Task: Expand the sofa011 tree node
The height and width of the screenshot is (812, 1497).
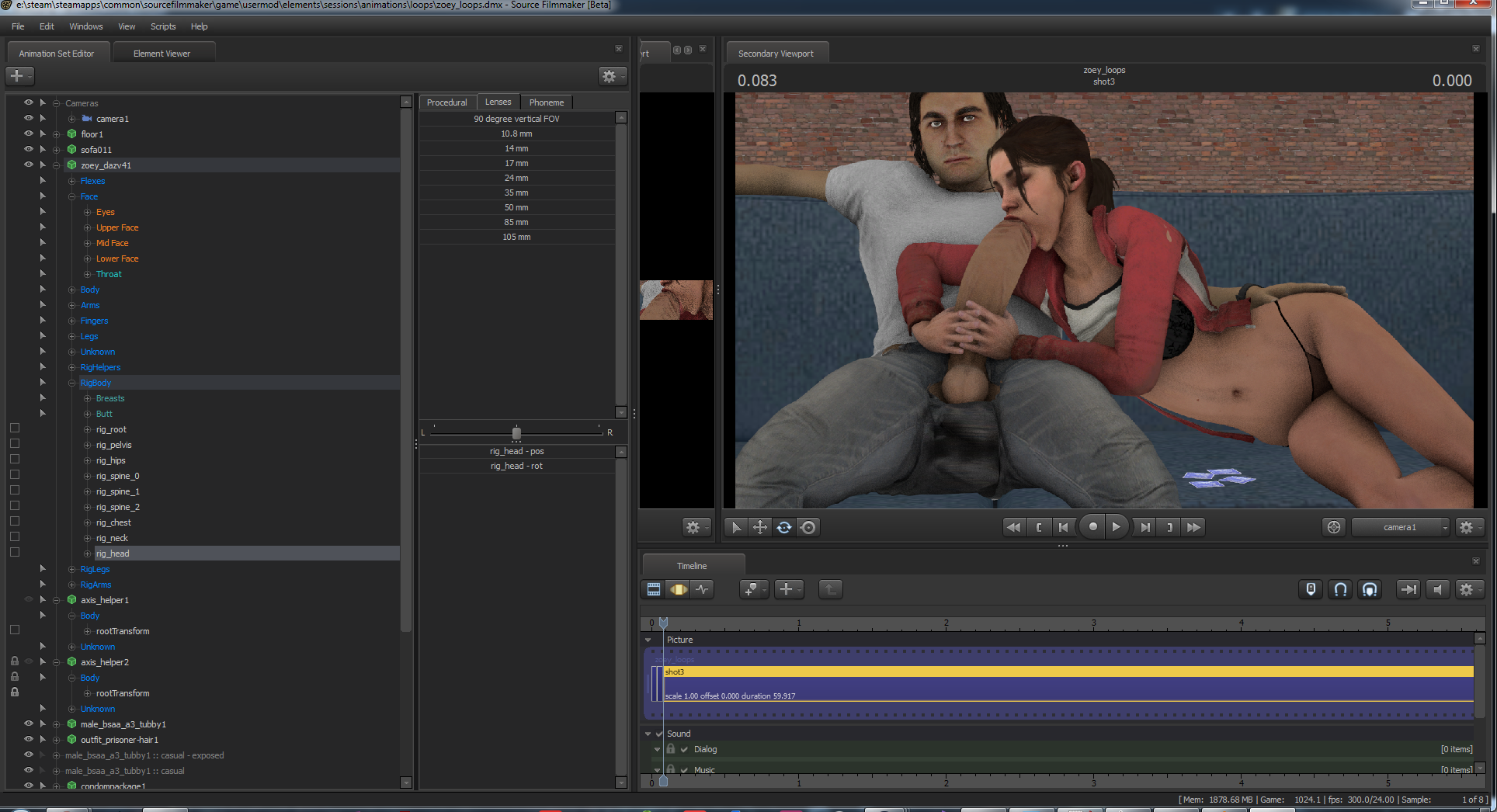Action: pyautogui.click(x=56, y=150)
